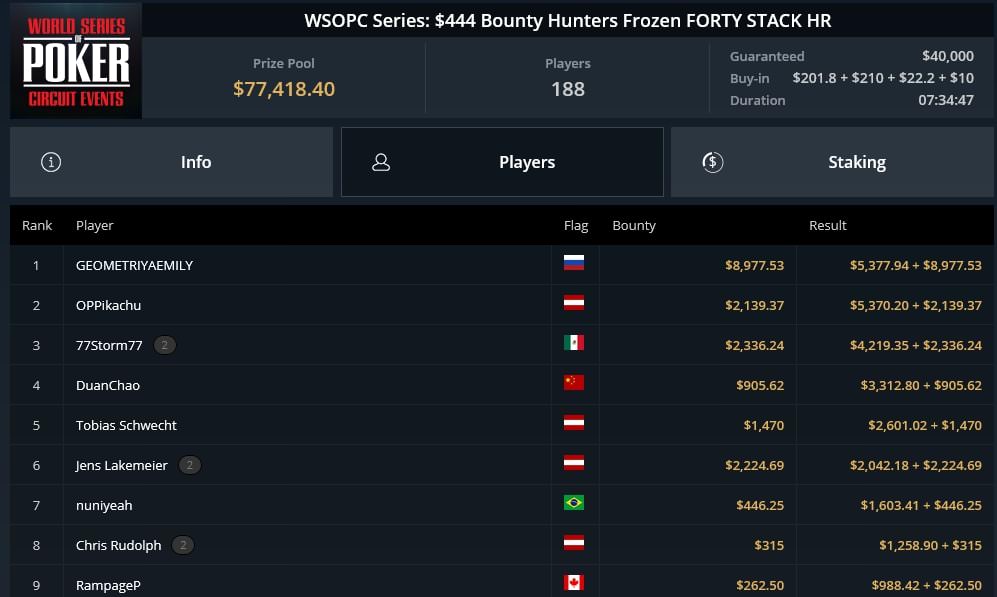Click the Mexican flag beside 77Storm77
This screenshot has width=997, height=597.
tap(574, 343)
